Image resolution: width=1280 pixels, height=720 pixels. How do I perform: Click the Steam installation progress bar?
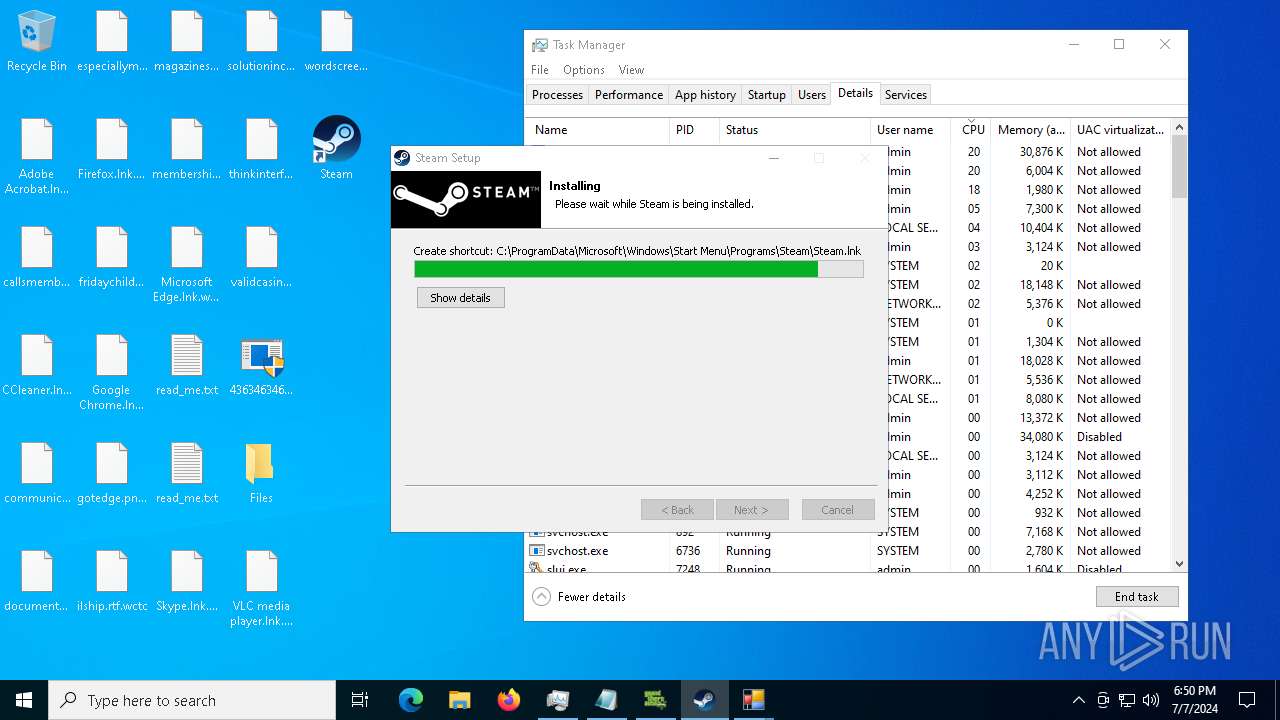tap(639, 269)
